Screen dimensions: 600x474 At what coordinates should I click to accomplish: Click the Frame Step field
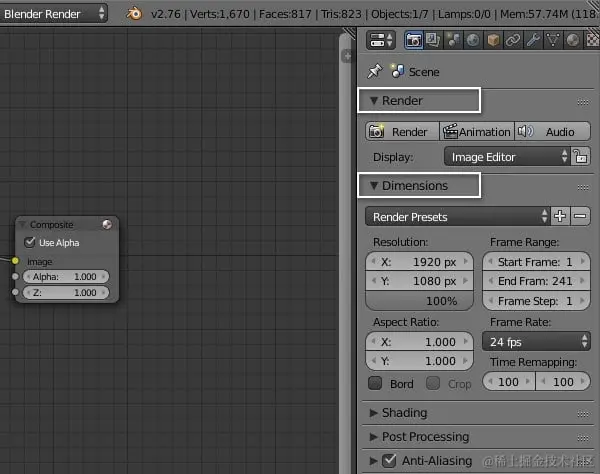[536, 301]
